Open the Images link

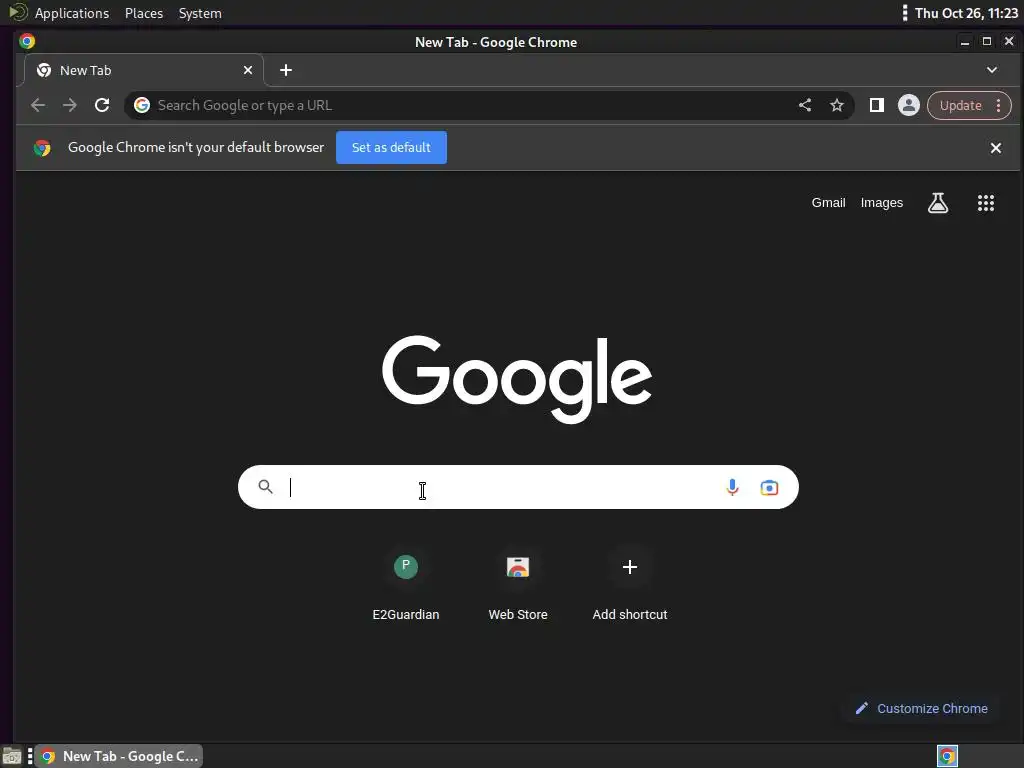[882, 203]
